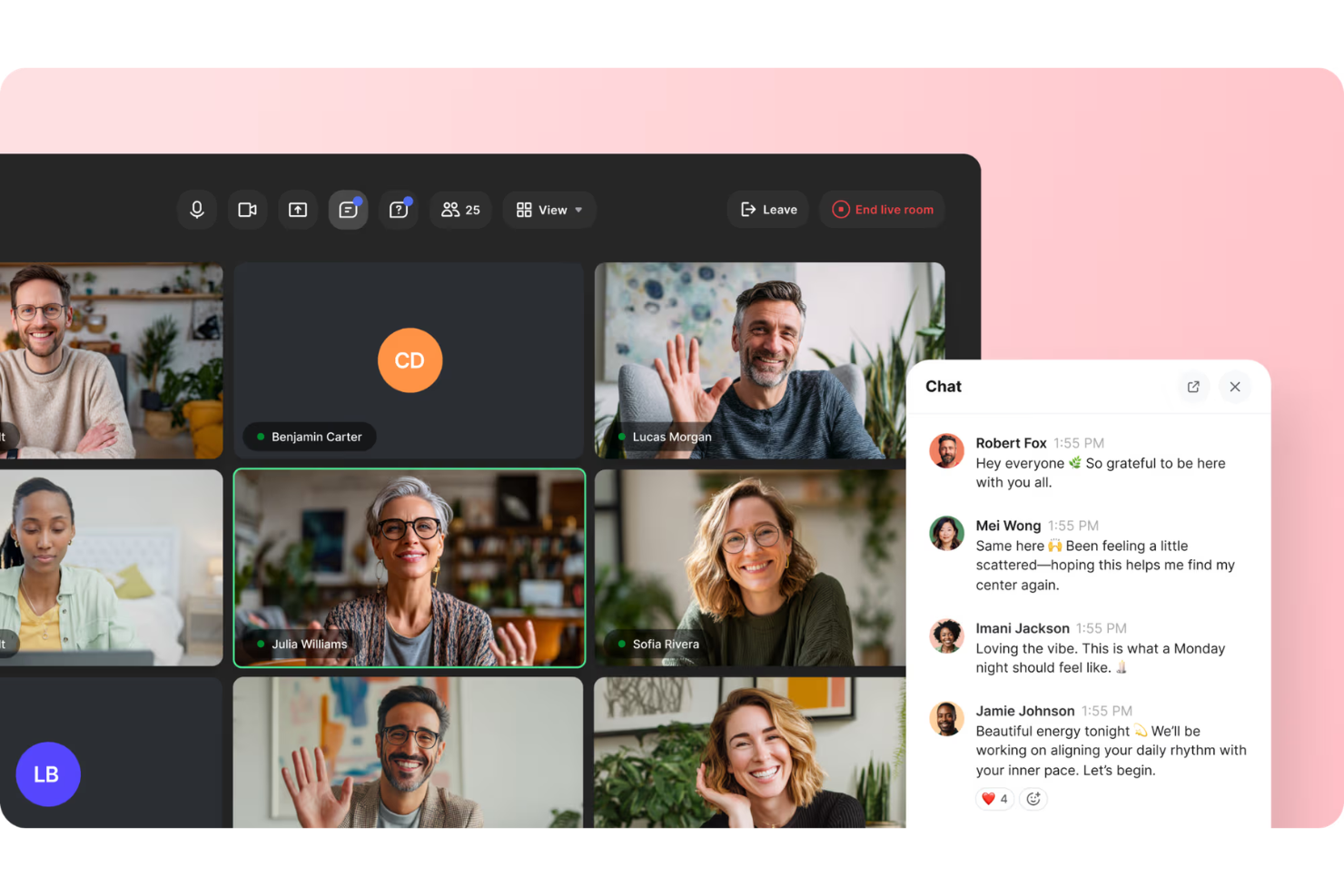Toggle the camera video button
The image size is (1344, 896).
[247, 210]
